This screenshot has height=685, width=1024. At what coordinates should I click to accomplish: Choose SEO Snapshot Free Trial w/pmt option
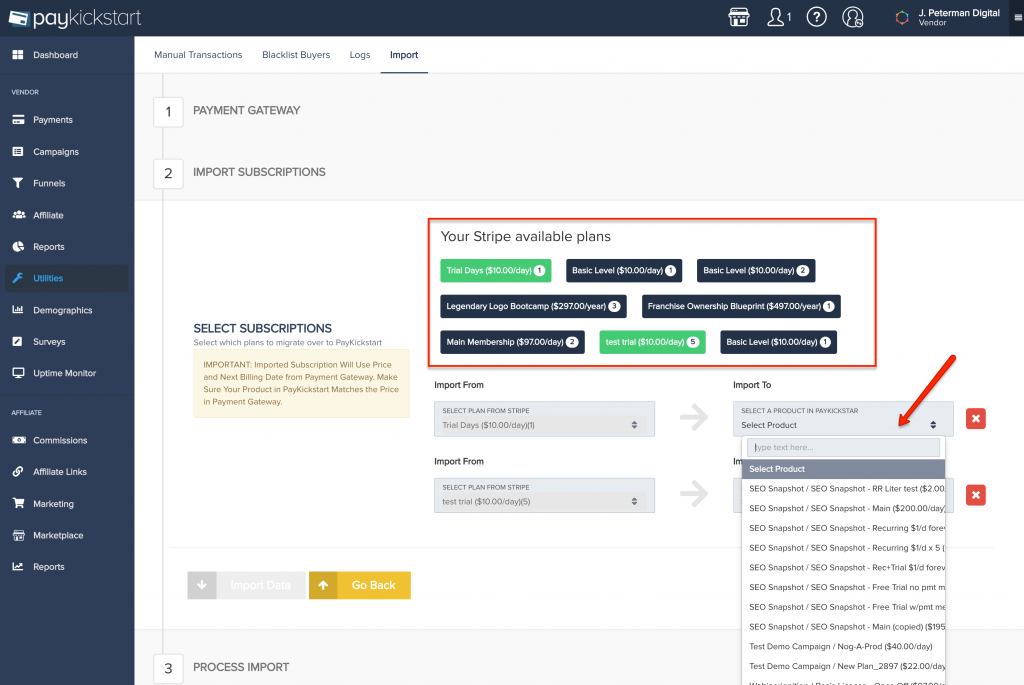(x=843, y=607)
